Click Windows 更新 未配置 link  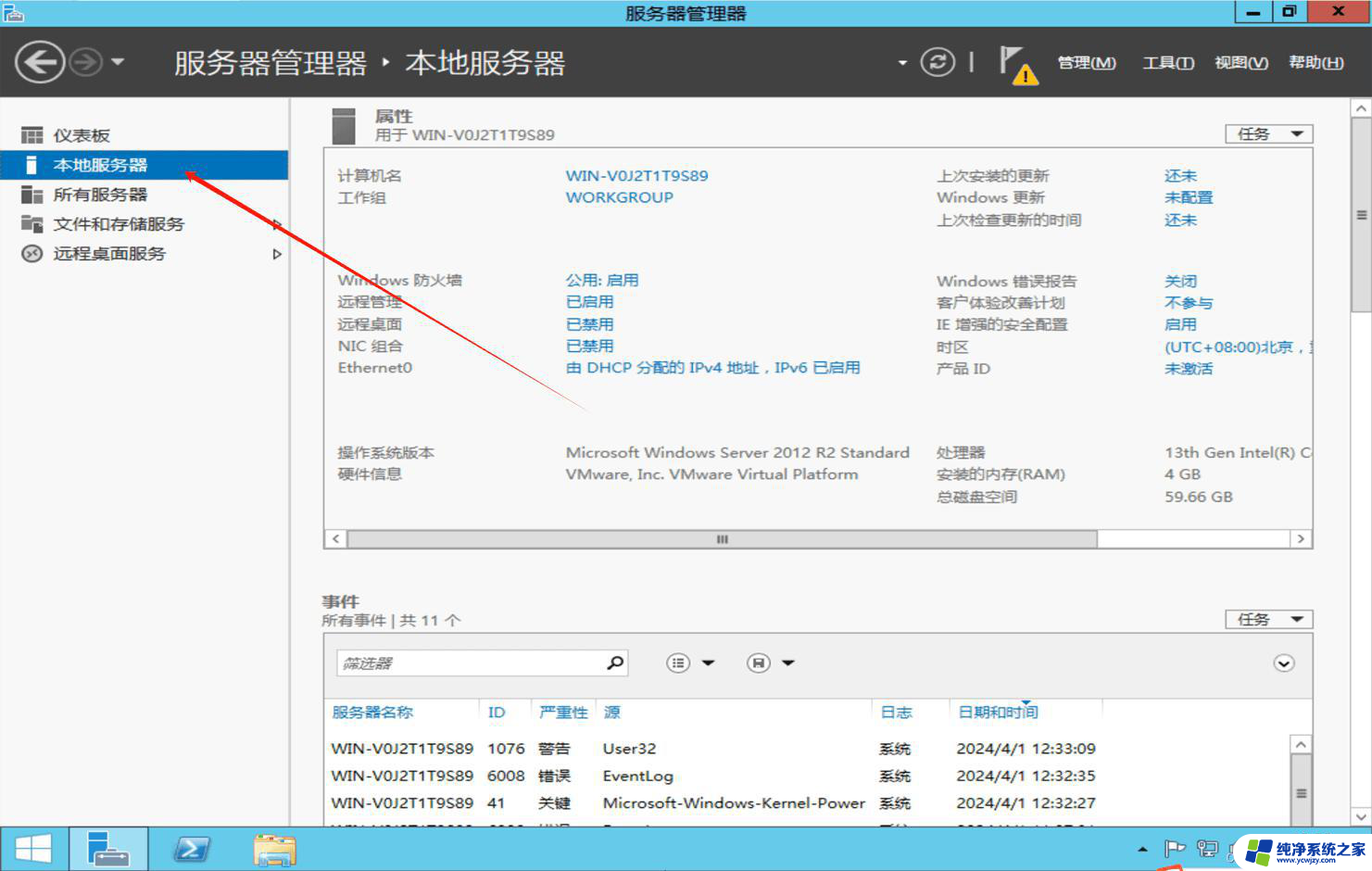(x=1189, y=197)
